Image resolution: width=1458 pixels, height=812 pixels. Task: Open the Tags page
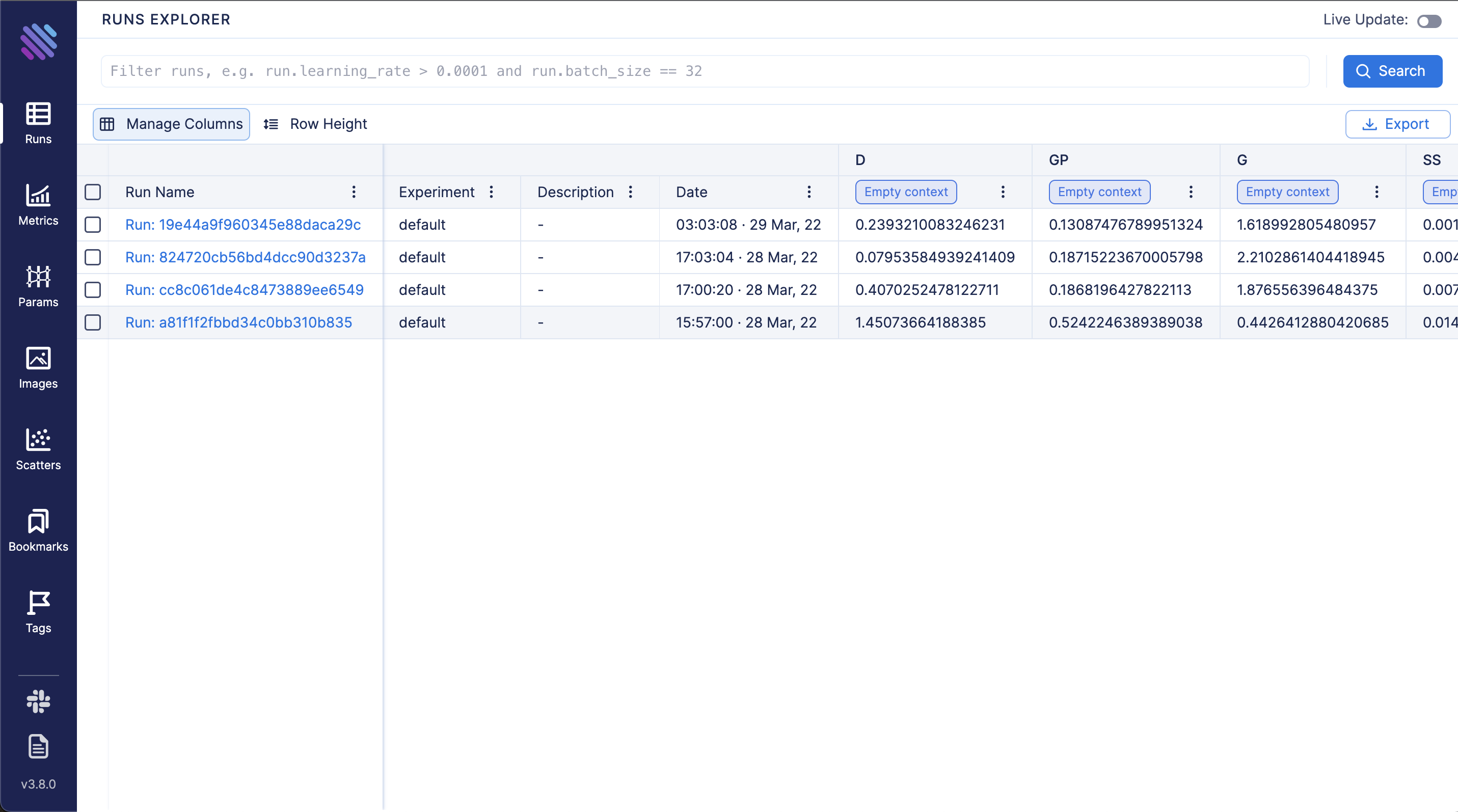[x=39, y=612]
